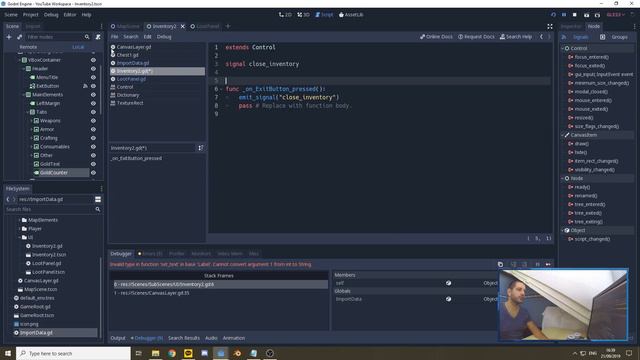This screenshot has width=640, height=360.
Task: Open the Scene menu
Action: [11, 15]
